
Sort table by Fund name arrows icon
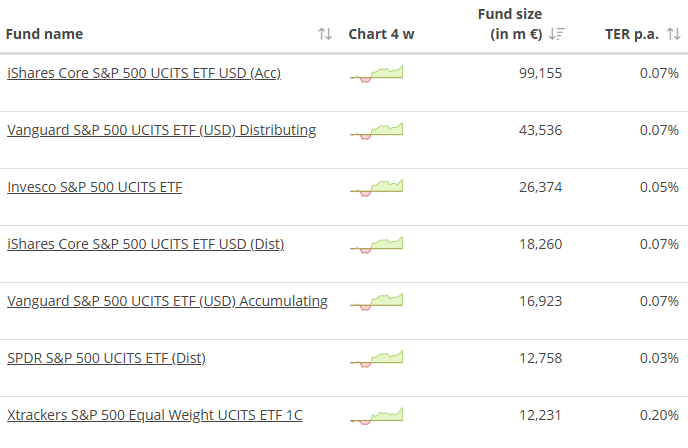pos(325,34)
